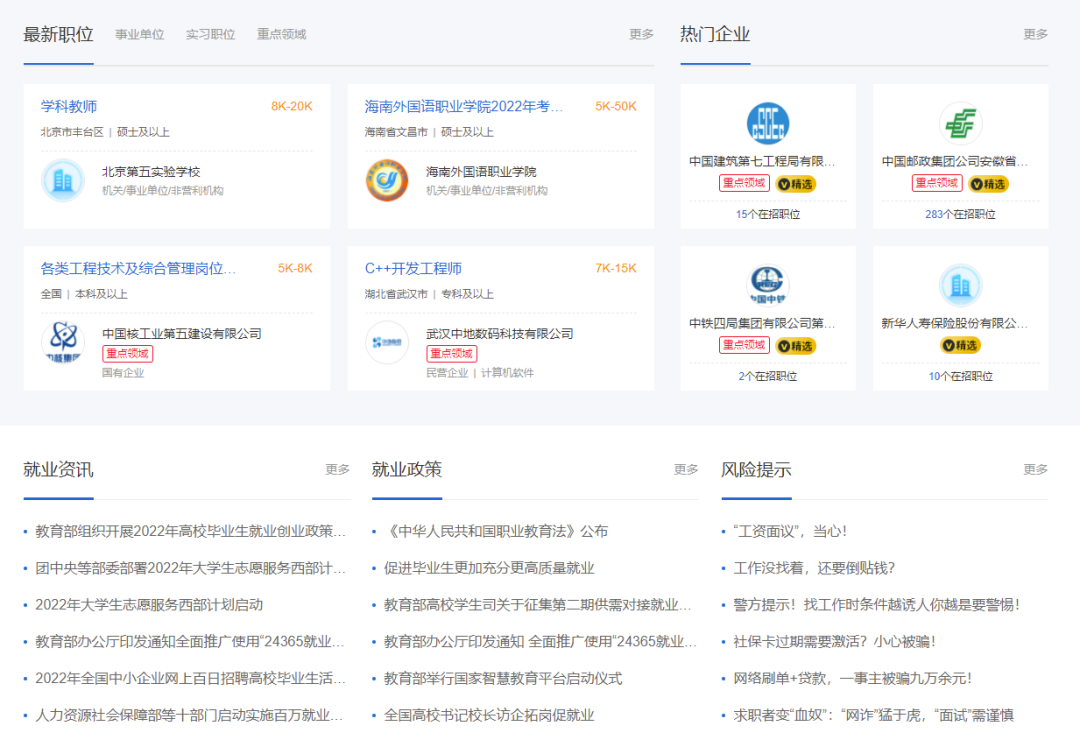Open 更多 link for 风险提示
Image resolution: width=1080 pixels, height=740 pixels.
[x=1035, y=469]
